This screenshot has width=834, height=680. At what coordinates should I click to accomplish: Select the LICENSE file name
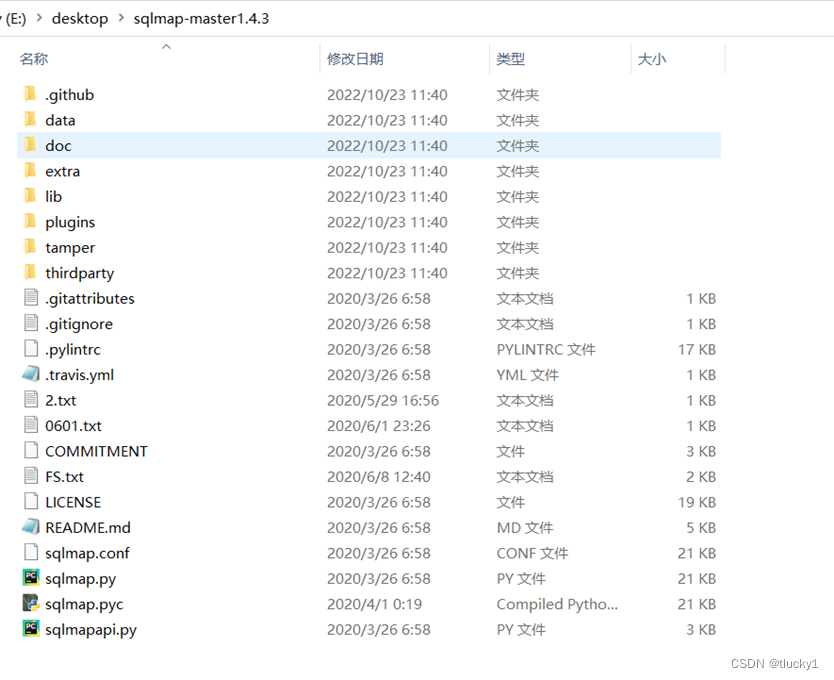coord(73,503)
